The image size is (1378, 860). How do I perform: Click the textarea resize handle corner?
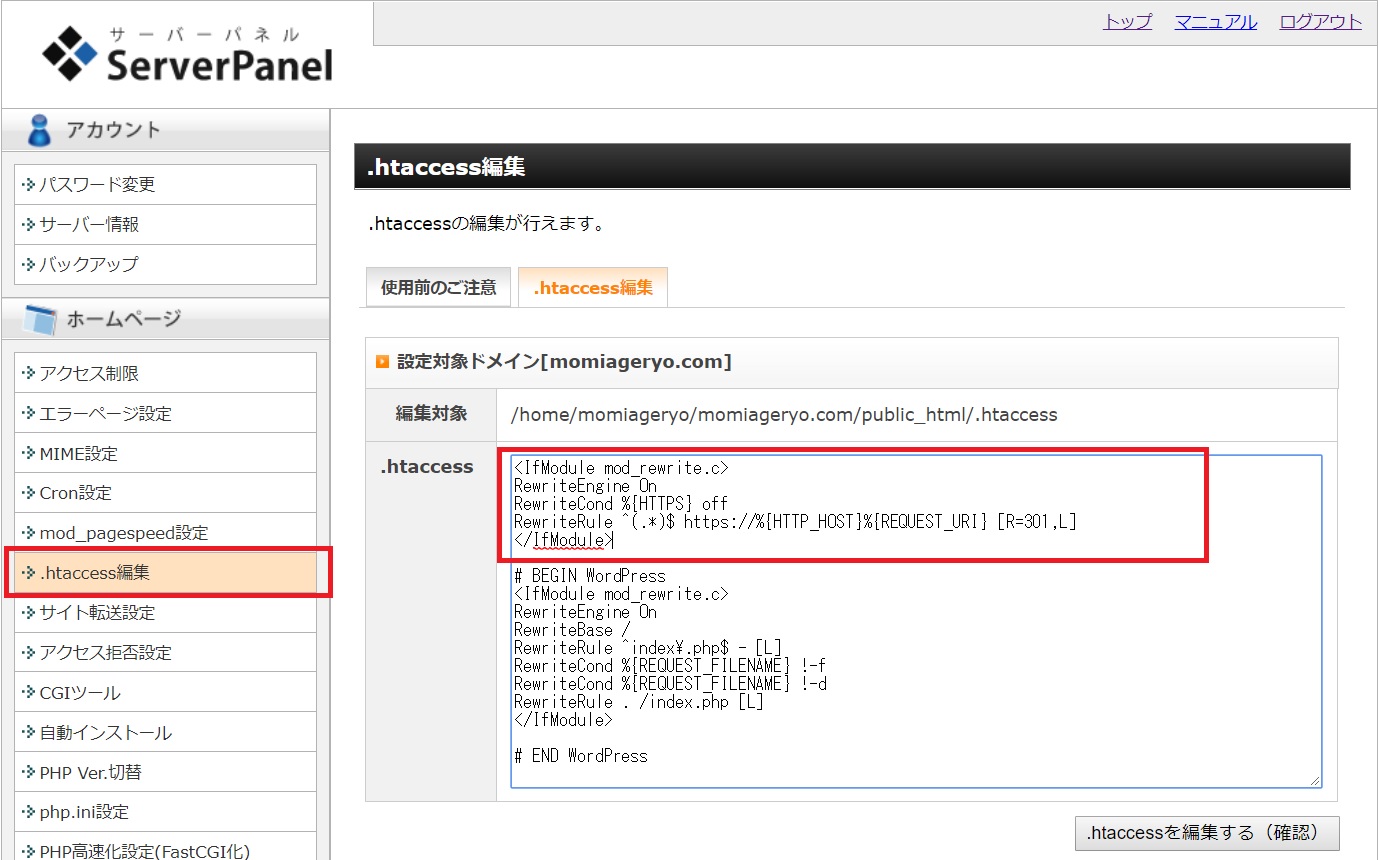(1315, 780)
